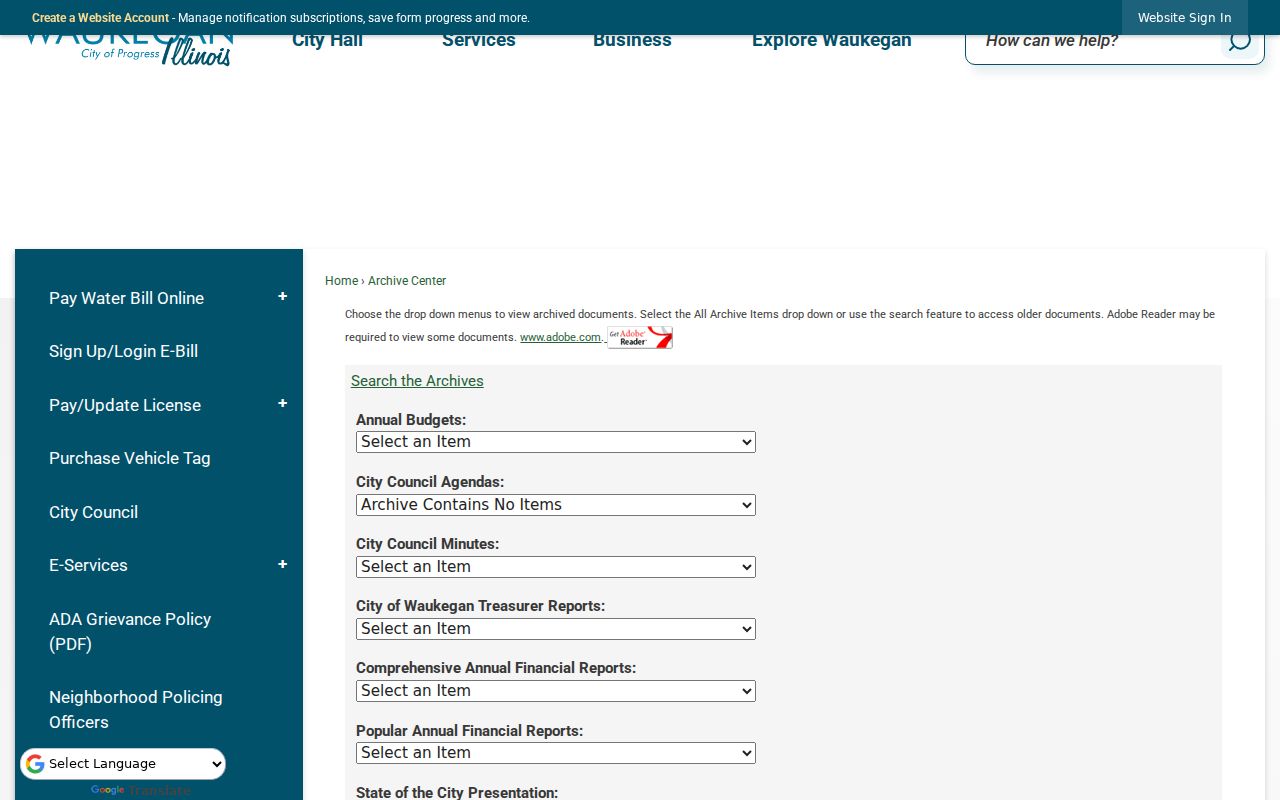Expand E-Services submenu
Image resolution: width=1280 pixels, height=800 pixels.
tap(282, 565)
